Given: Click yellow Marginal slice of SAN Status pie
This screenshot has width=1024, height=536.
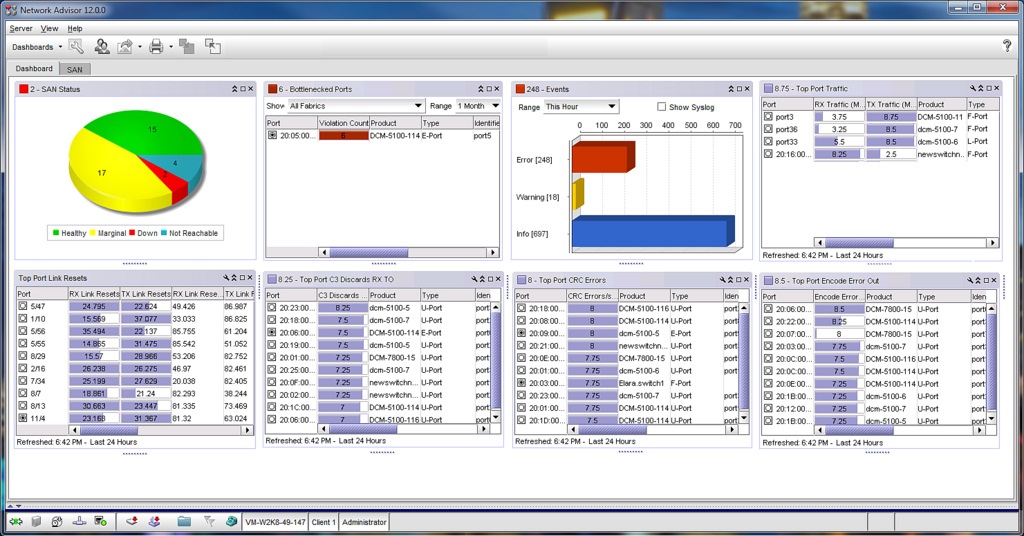Looking at the screenshot, I should [x=104, y=171].
